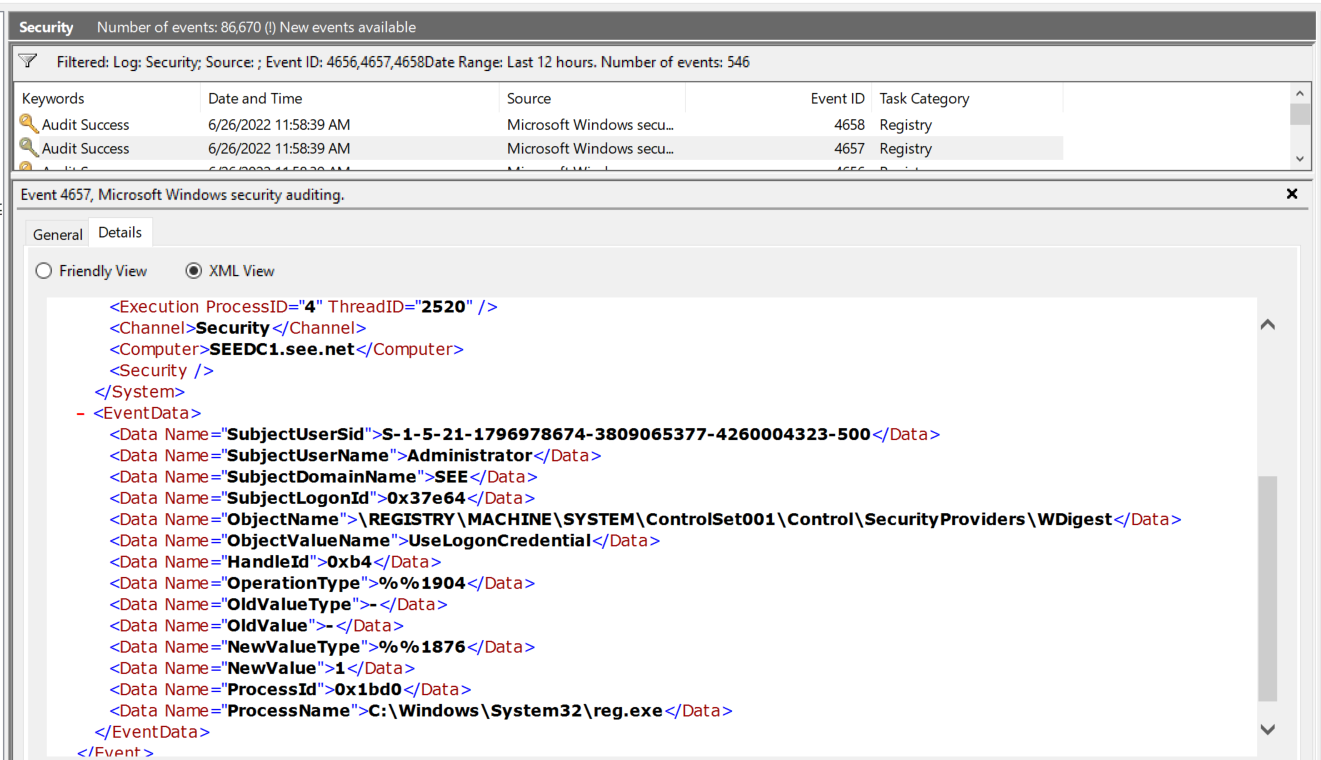Click the closing EventData tag

tap(152, 732)
